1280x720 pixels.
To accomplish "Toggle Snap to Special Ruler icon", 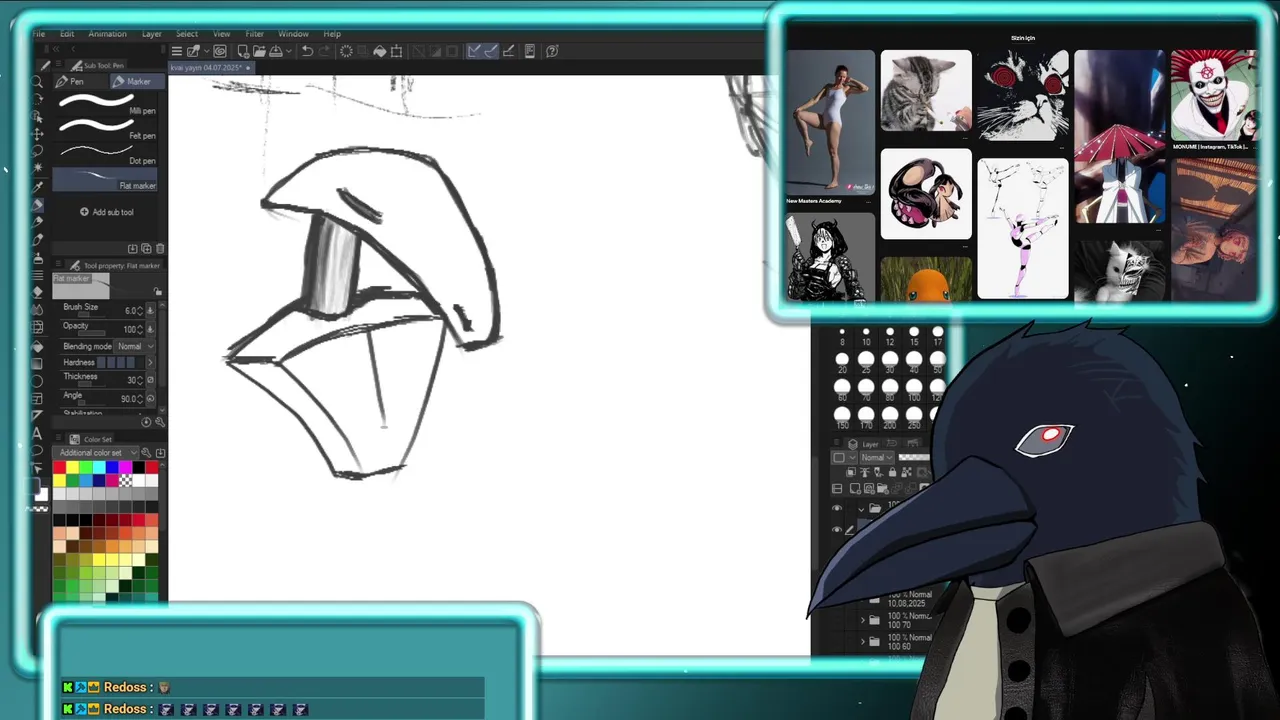I will click(x=490, y=51).
